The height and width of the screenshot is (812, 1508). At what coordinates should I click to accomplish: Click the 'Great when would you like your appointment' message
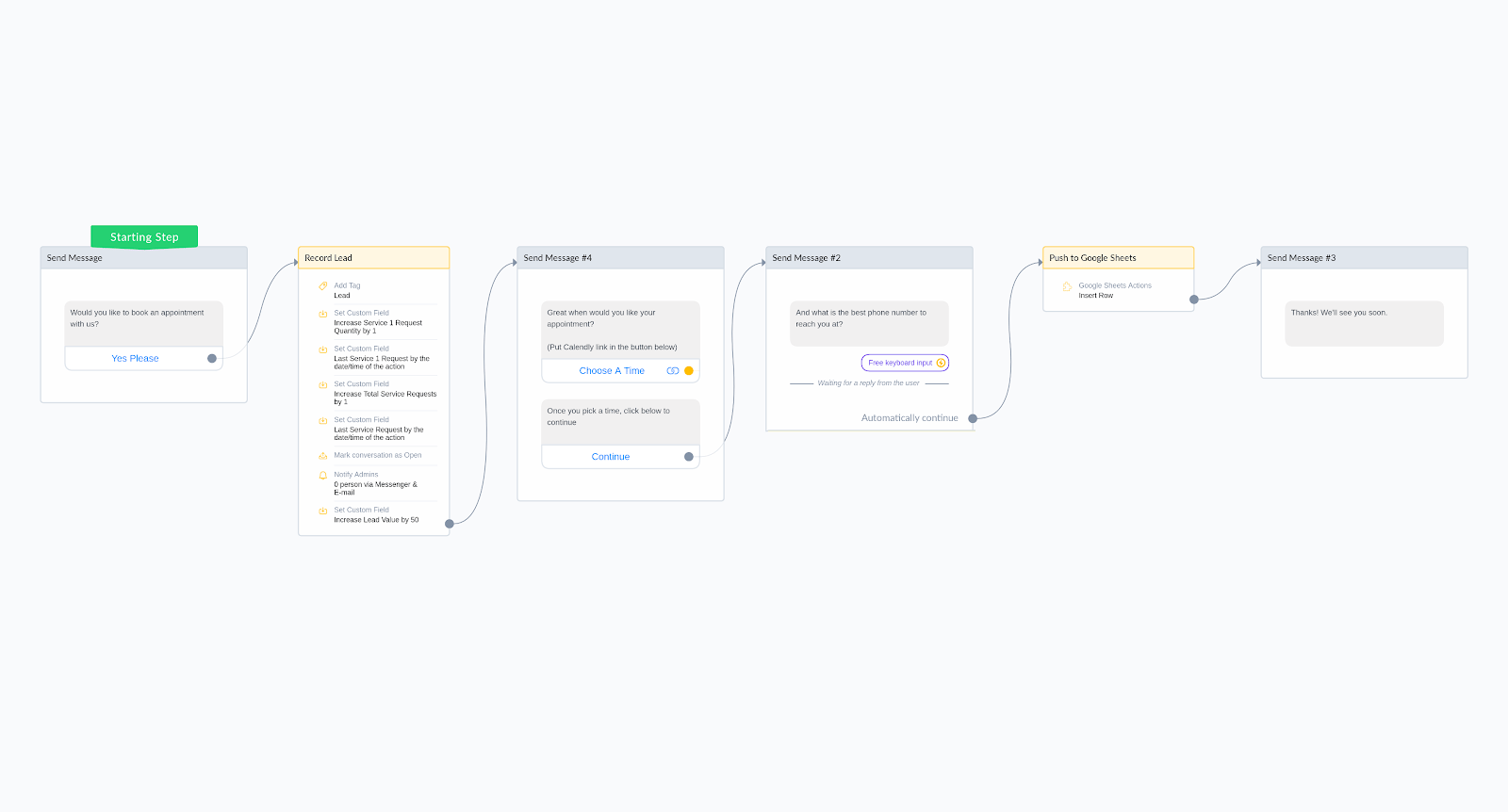click(620, 330)
